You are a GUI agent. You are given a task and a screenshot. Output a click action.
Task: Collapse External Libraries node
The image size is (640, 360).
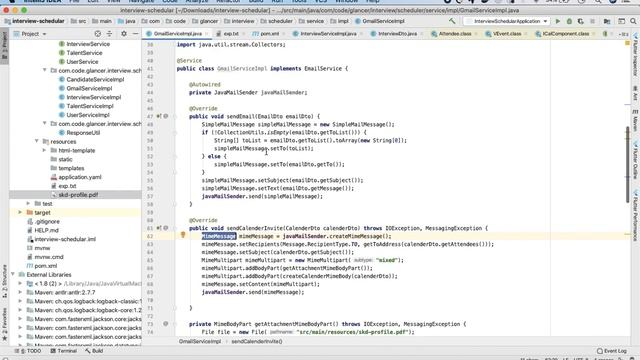12,274
